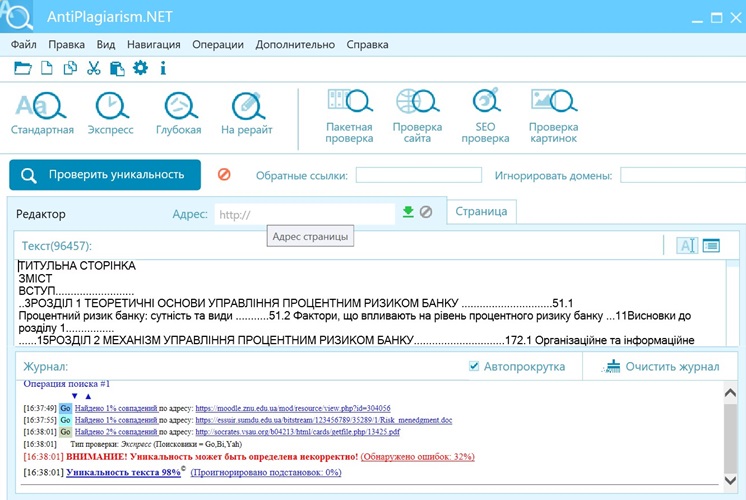746x500 pixels.
Task: Switch to the Страница tab
Action: (x=481, y=211)
